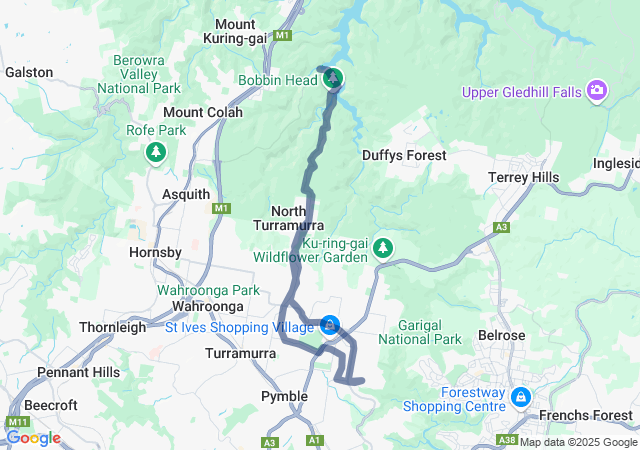Click the Map data ©2025 Google text
Viewport: 640px width, 450px height.
pos(578,443)
